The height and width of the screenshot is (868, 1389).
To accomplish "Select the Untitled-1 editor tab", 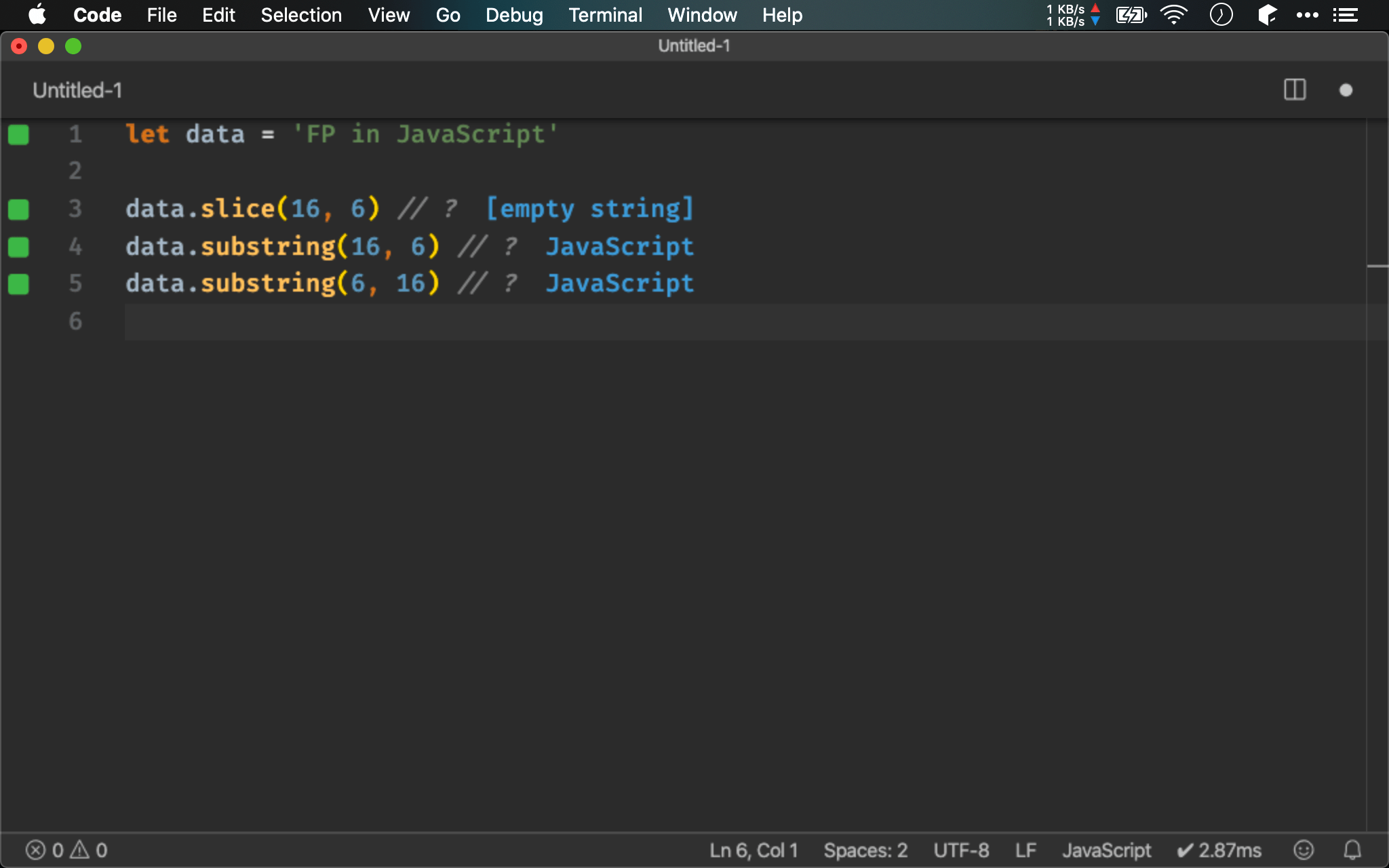I will (77, 90).
